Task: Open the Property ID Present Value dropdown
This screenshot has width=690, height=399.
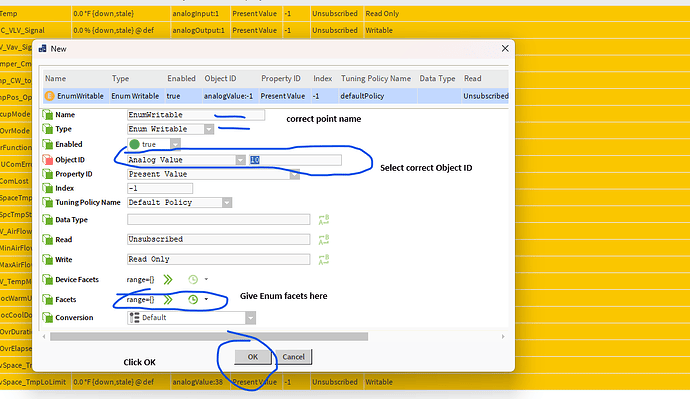Action: pos(294,174)
